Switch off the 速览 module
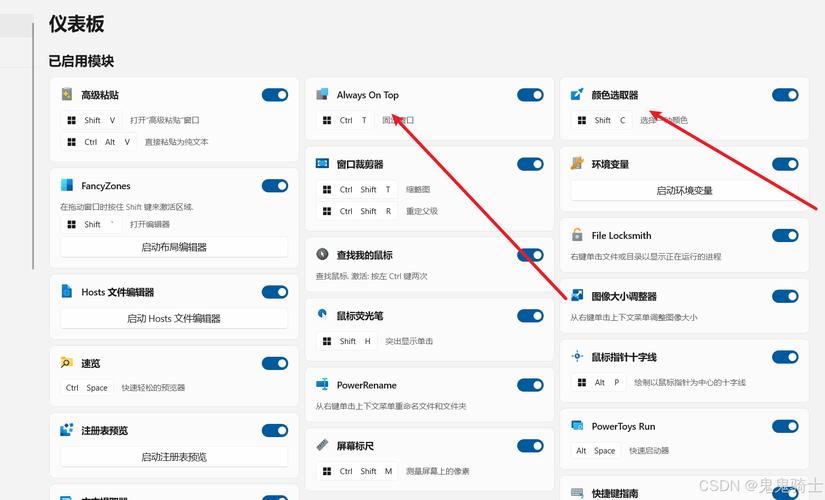The height and width of the screenshot is (500, 825). [275, 363]
